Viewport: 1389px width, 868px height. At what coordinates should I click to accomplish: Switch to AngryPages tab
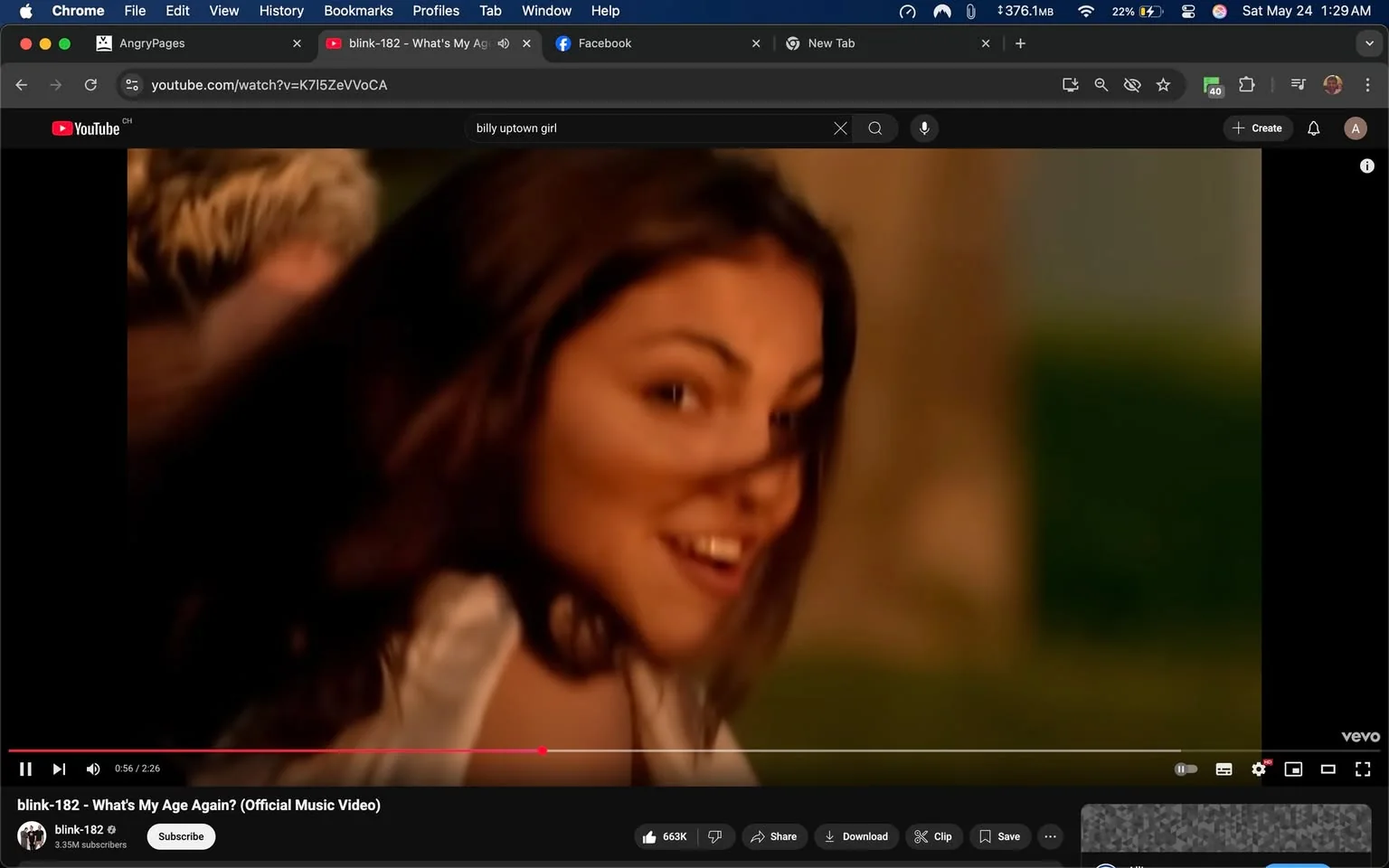(x=199, y=43)
